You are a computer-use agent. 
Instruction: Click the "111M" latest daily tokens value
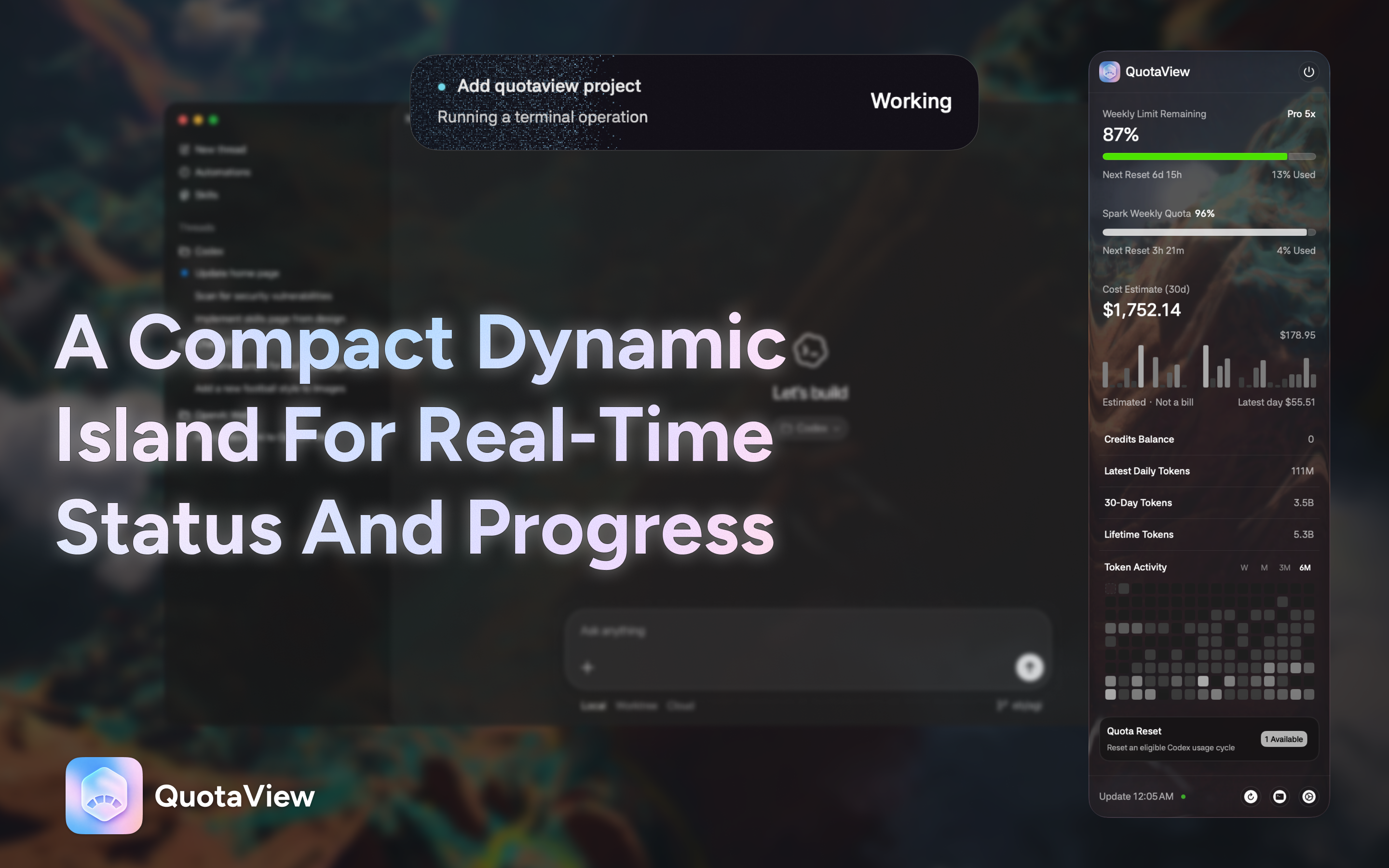tap(1302, 471)
